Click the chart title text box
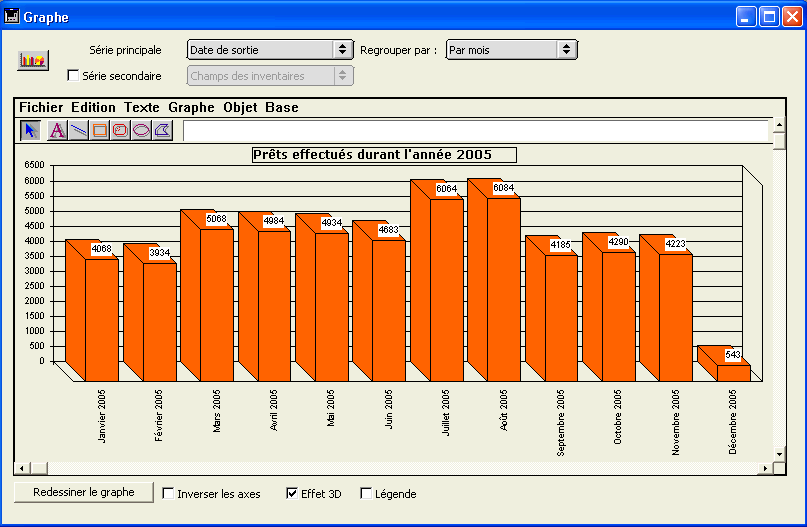The image size is (807, 527). click(x=384, y=155)
